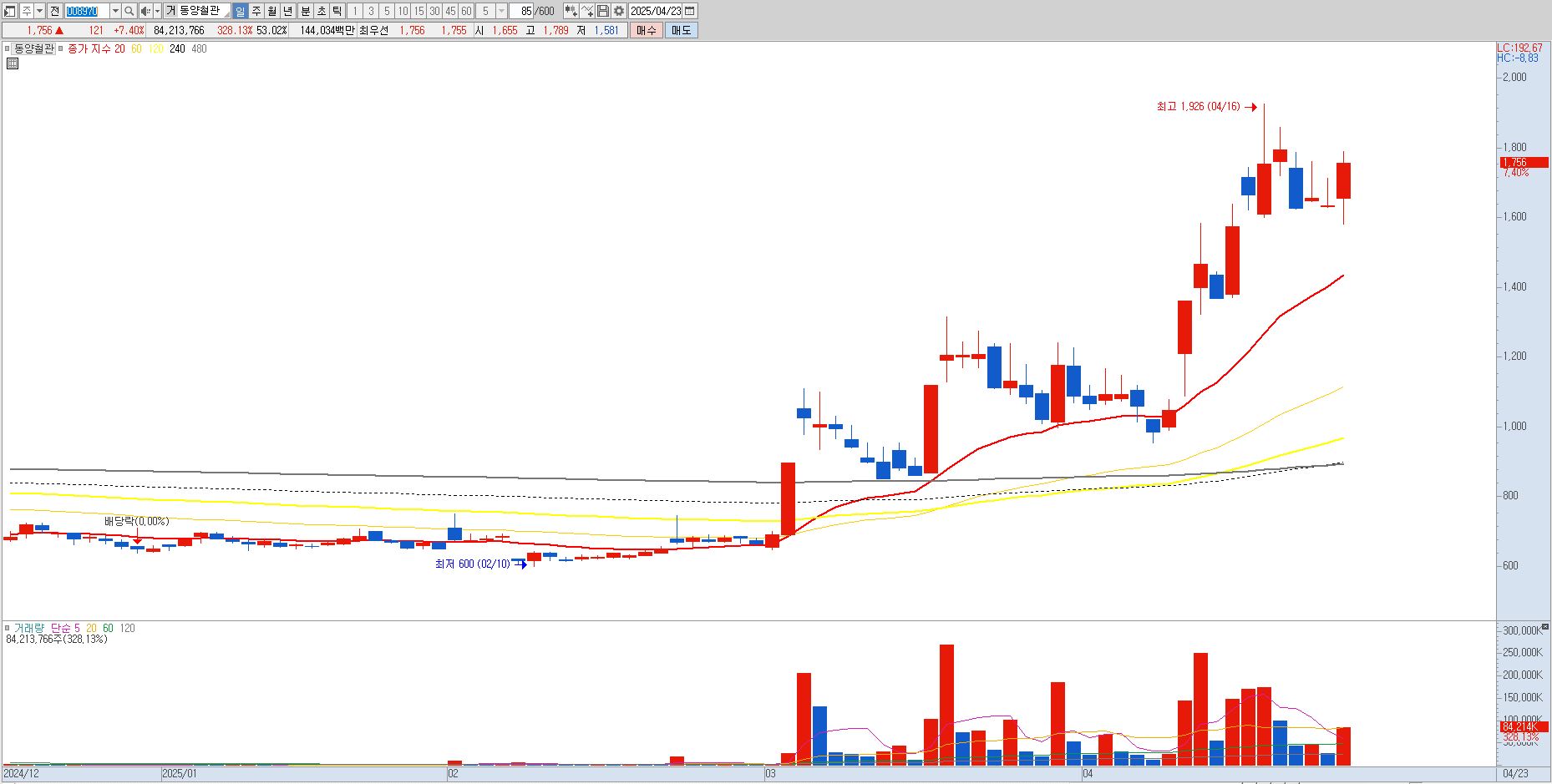Image resolution: width=1552 pixels, height=784 pixels.
Task: Click the 매수 buy button
Action: click(646, 30)
